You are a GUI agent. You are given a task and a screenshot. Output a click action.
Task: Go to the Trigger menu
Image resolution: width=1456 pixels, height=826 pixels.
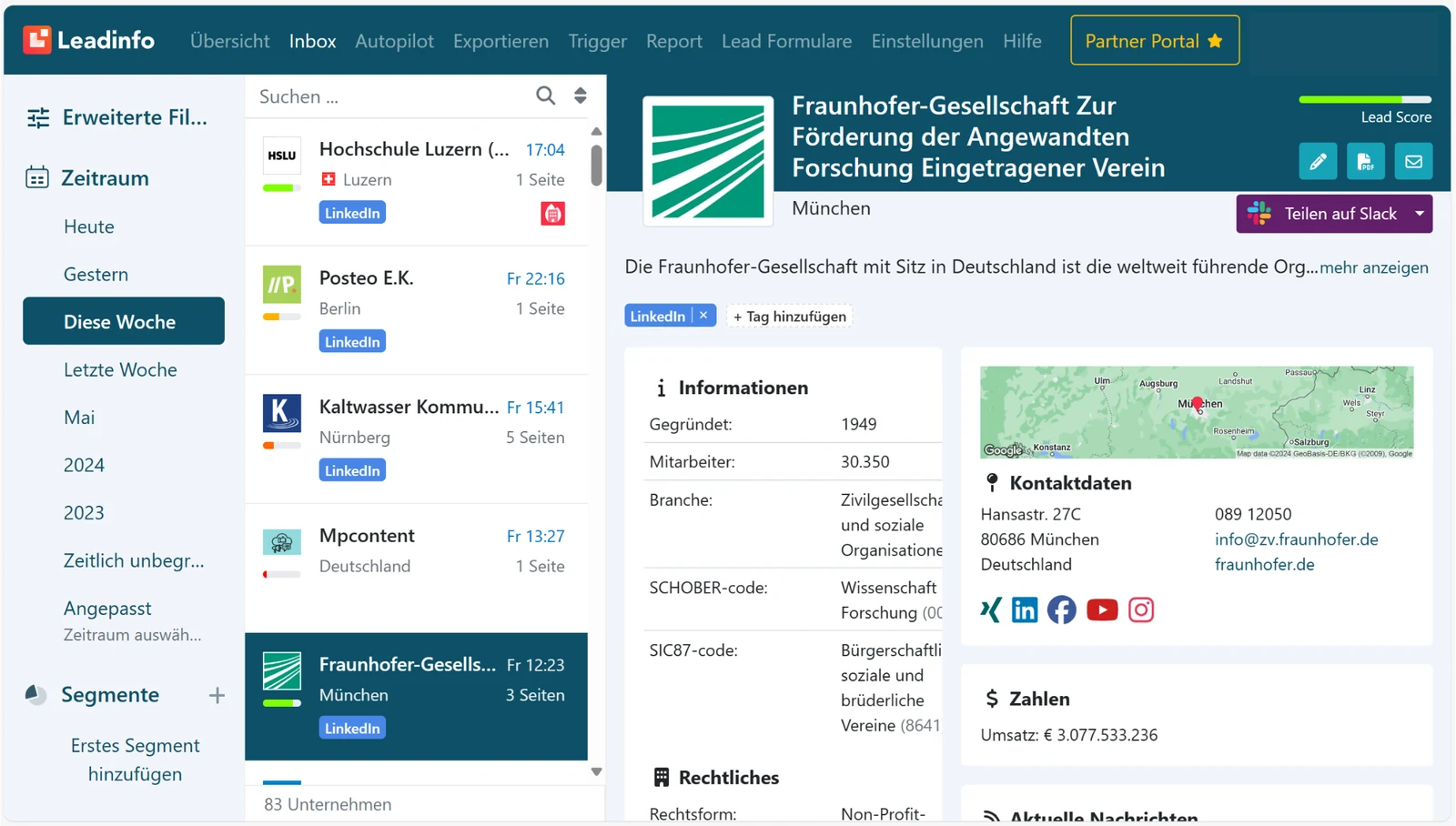(597, 41)
